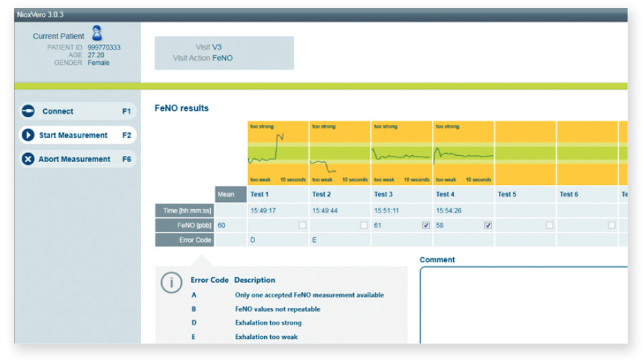Screen dimensions: 642x363
Task: Untick the Test 4 checkbox with value 58
Action: point(488,225)
